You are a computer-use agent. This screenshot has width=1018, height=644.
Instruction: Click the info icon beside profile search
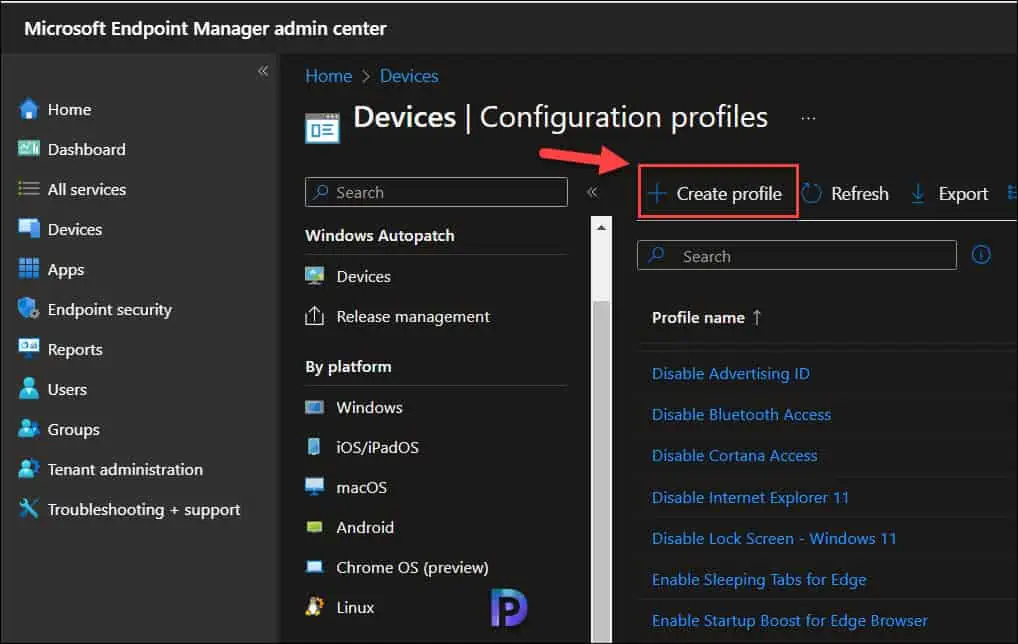point(981,254)
